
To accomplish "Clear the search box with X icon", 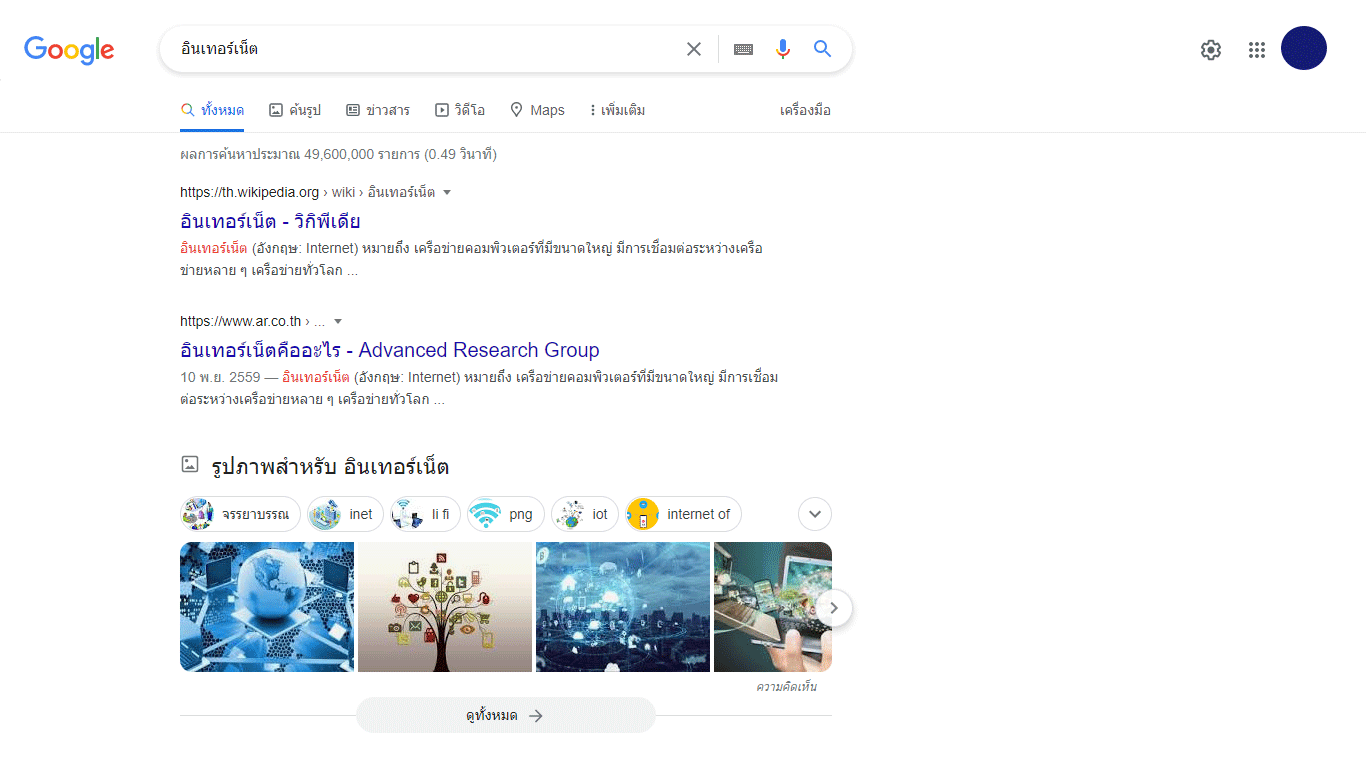I will click(x=693, y=49).
